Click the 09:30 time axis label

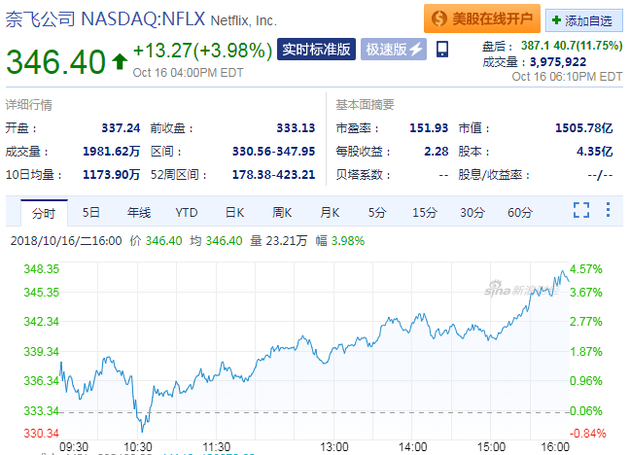click(x=74, y=447)
